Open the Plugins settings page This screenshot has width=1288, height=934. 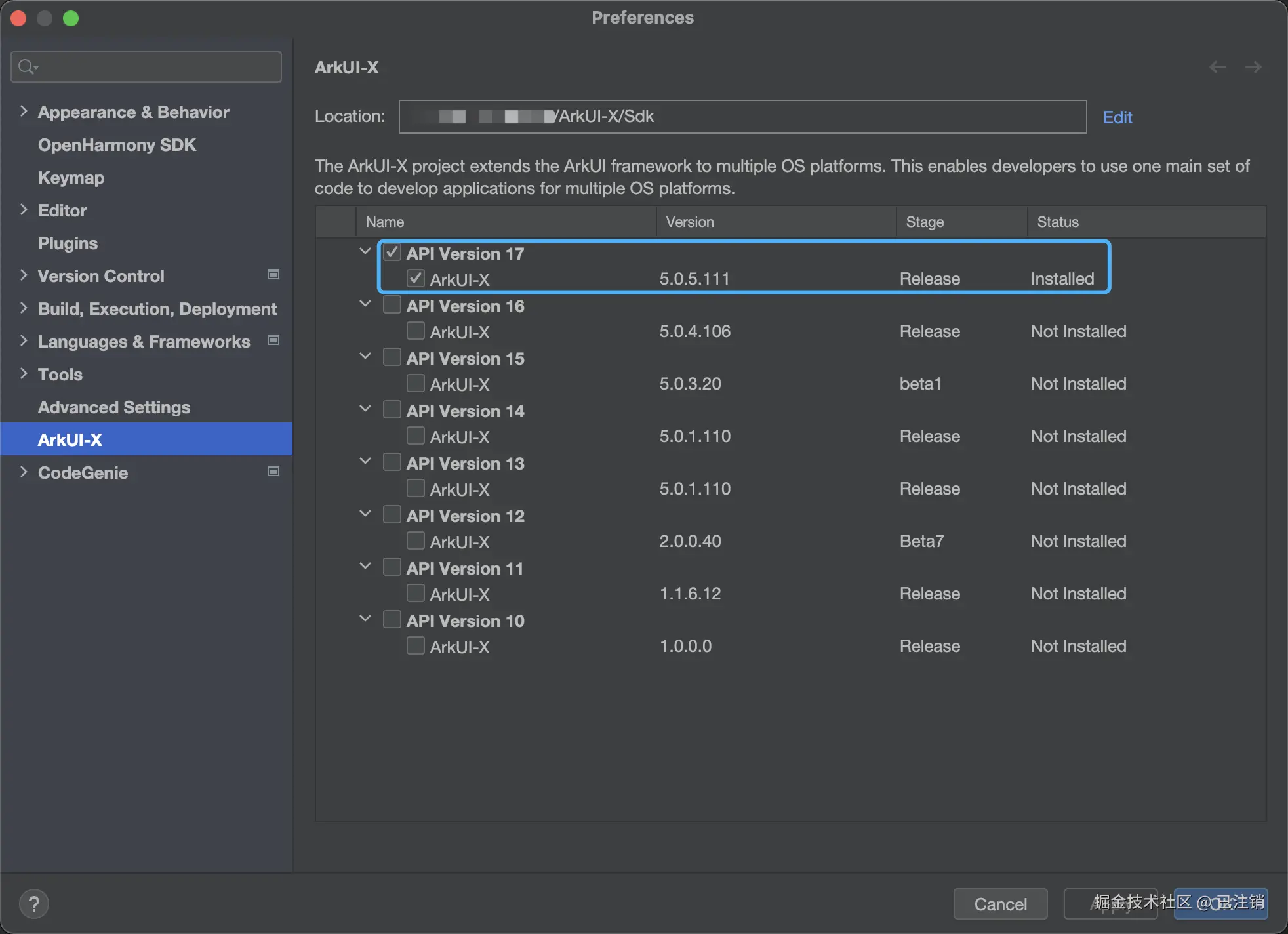pyautogui.click(x=68, y=243)
